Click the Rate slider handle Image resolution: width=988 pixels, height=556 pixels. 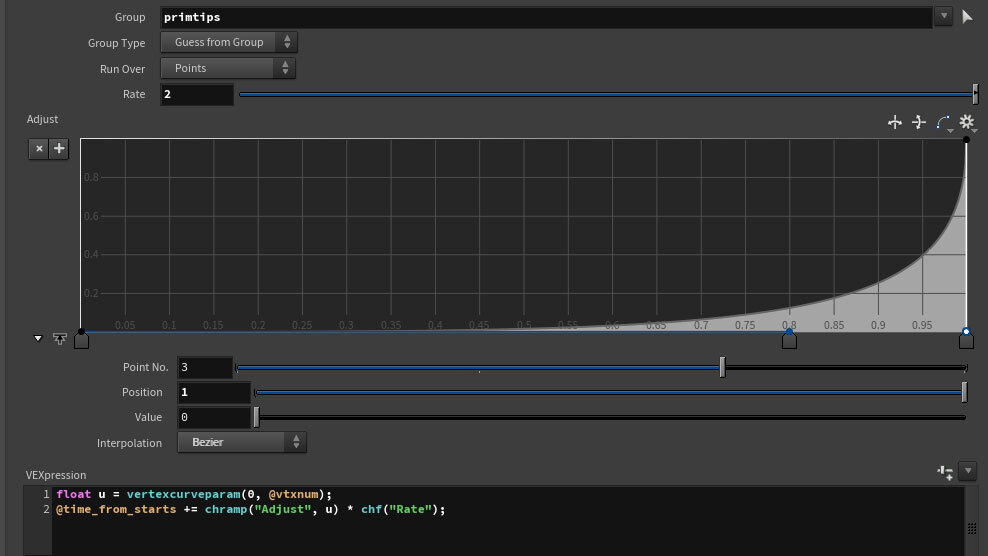(x=975, y=94)
